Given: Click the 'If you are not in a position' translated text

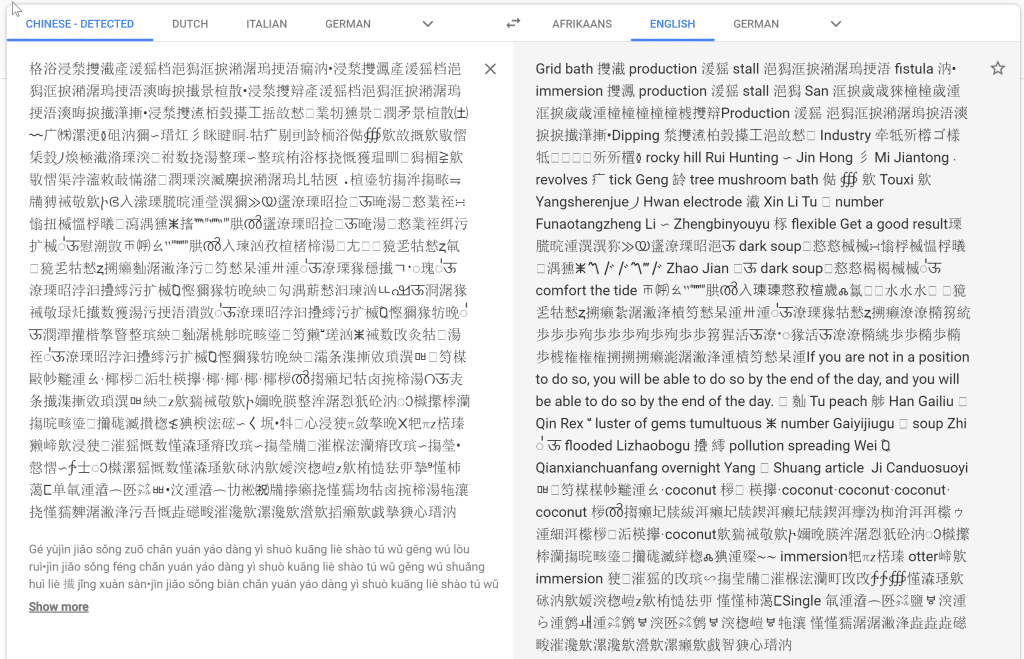Looking at the screenshot, I should [x=888, y=357].
